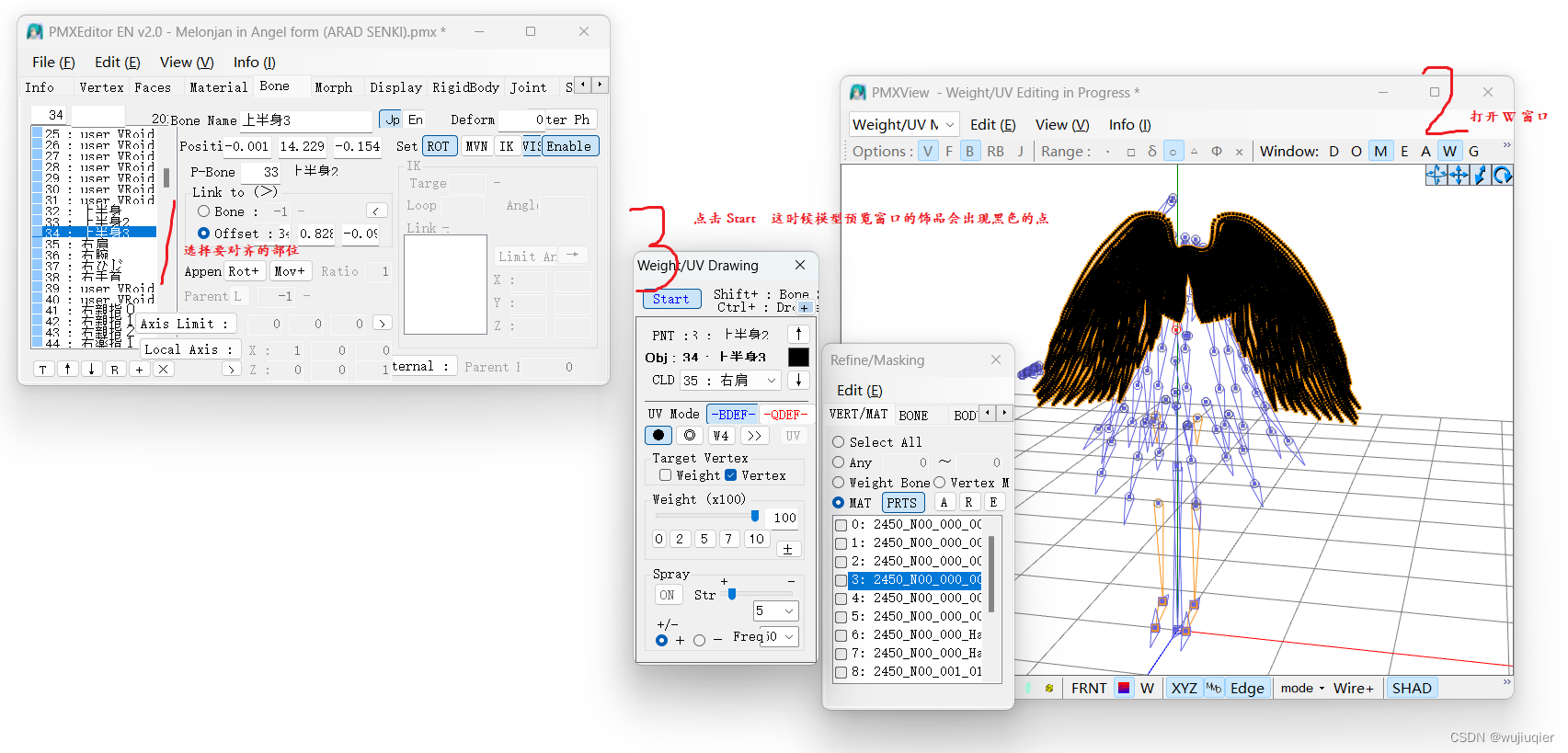Move bone down with arrow button in bone list
The width and height of the screenshot is (1568, 753).
pyautogui.click(x=91, y=369)
